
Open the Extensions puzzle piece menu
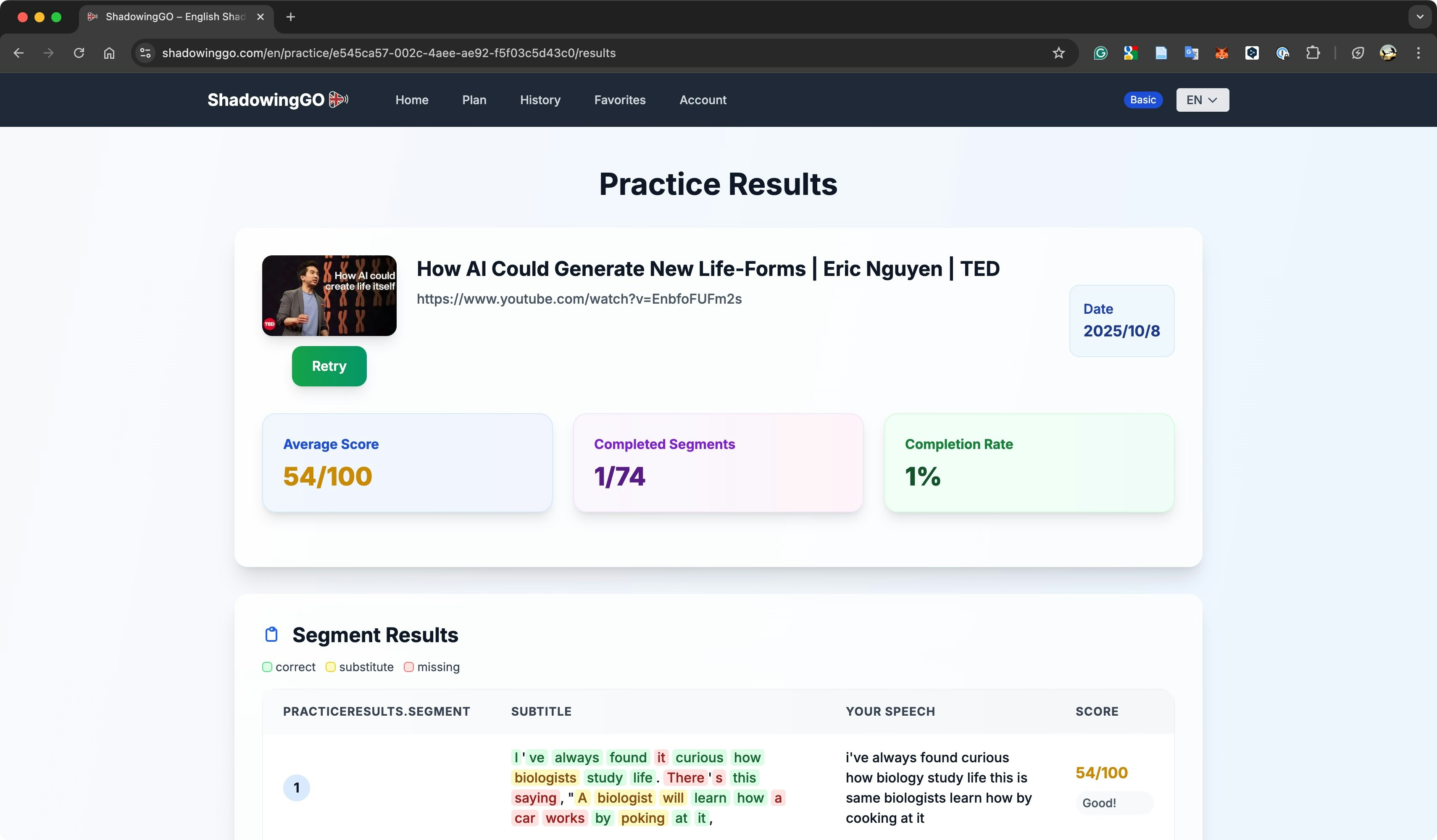pyautogui.click(x=1313, y=53)
